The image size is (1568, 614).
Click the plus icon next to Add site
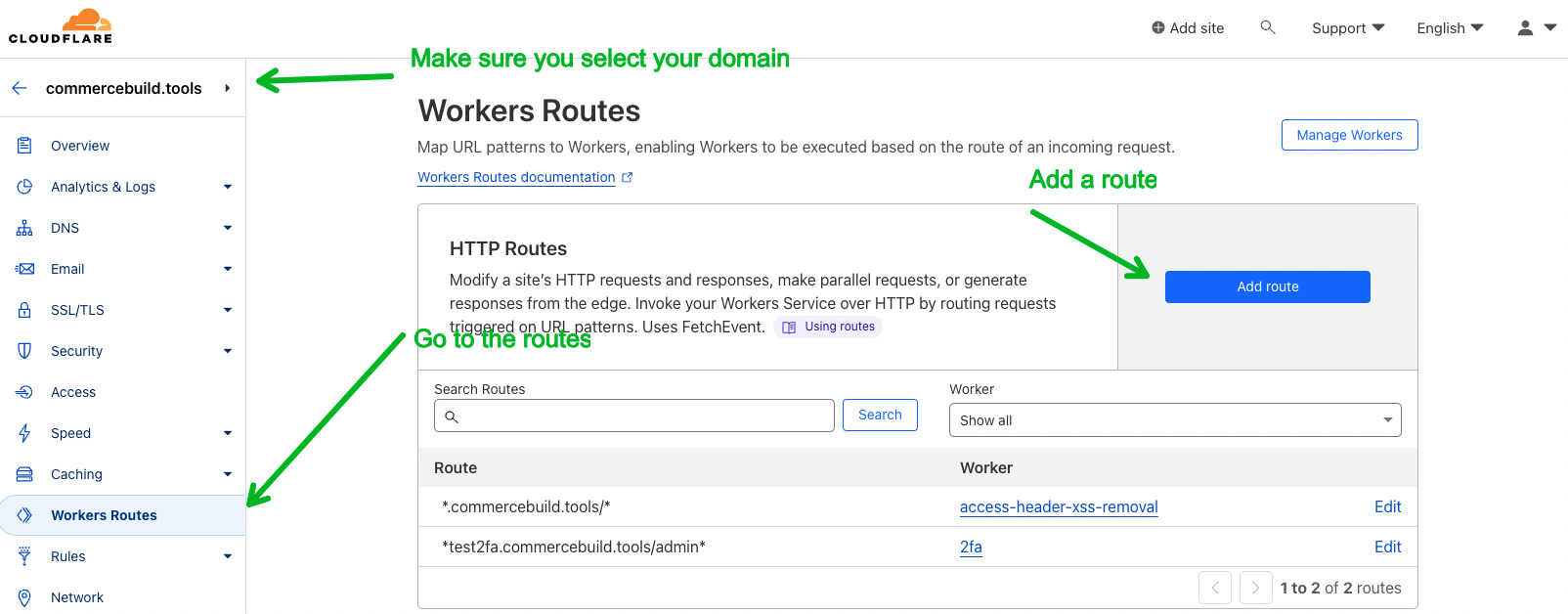coord(1158,28)
